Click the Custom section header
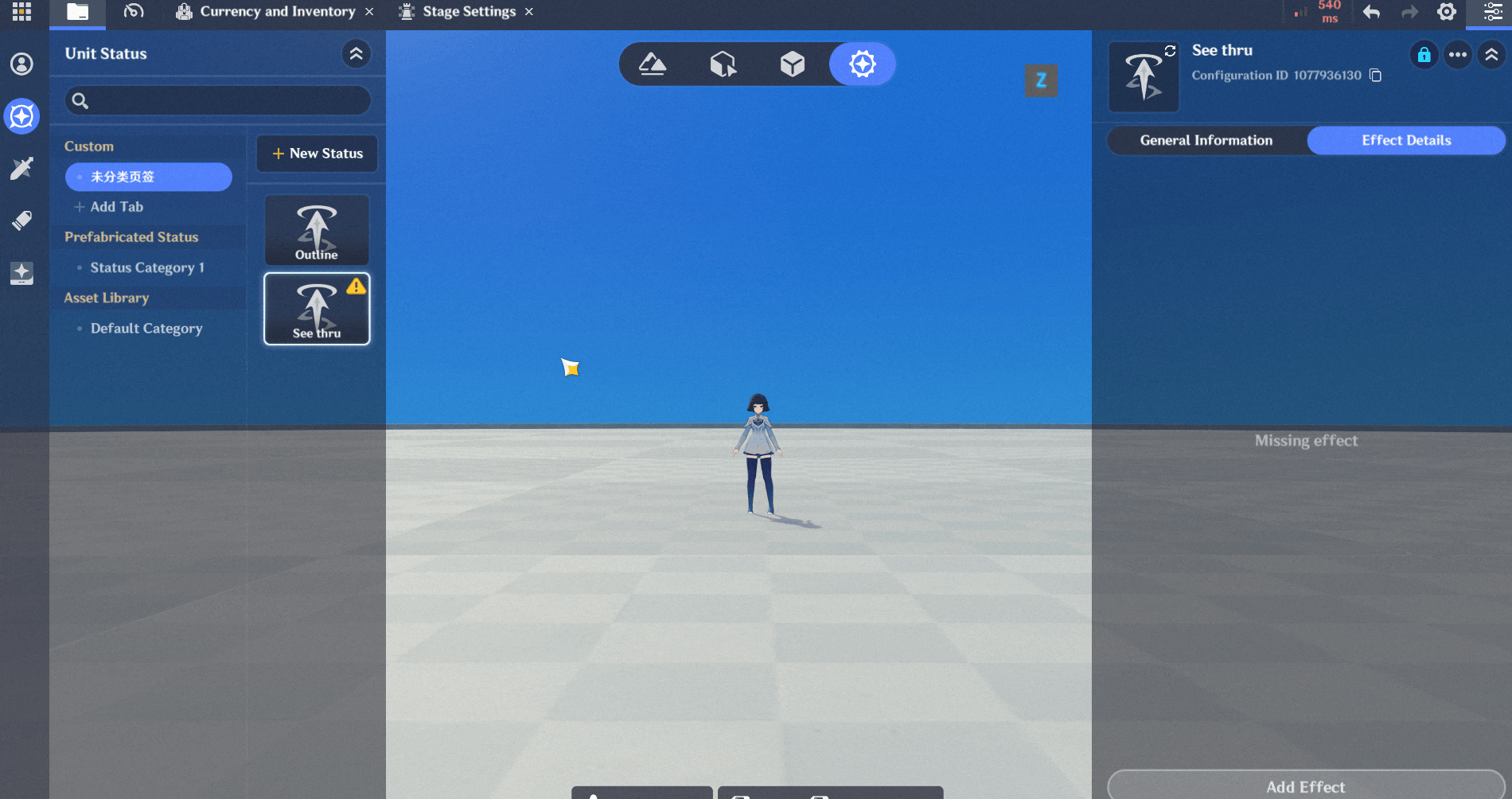1512x799 pixels. [x=89, y=146]
